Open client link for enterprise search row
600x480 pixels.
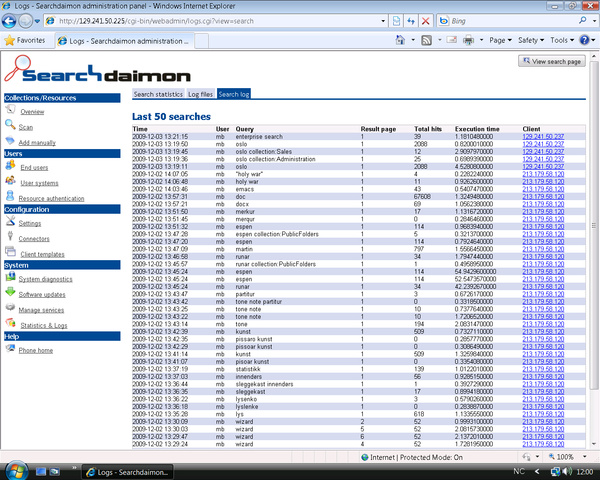[543, 137]
